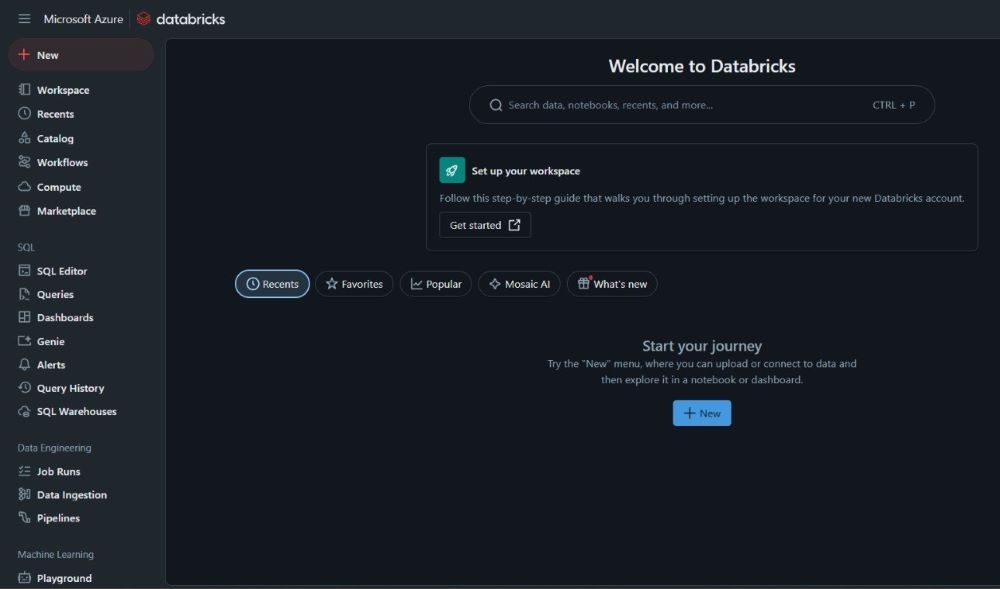
Task: Click the Pipelines label
Action: [x=58, y=518]
